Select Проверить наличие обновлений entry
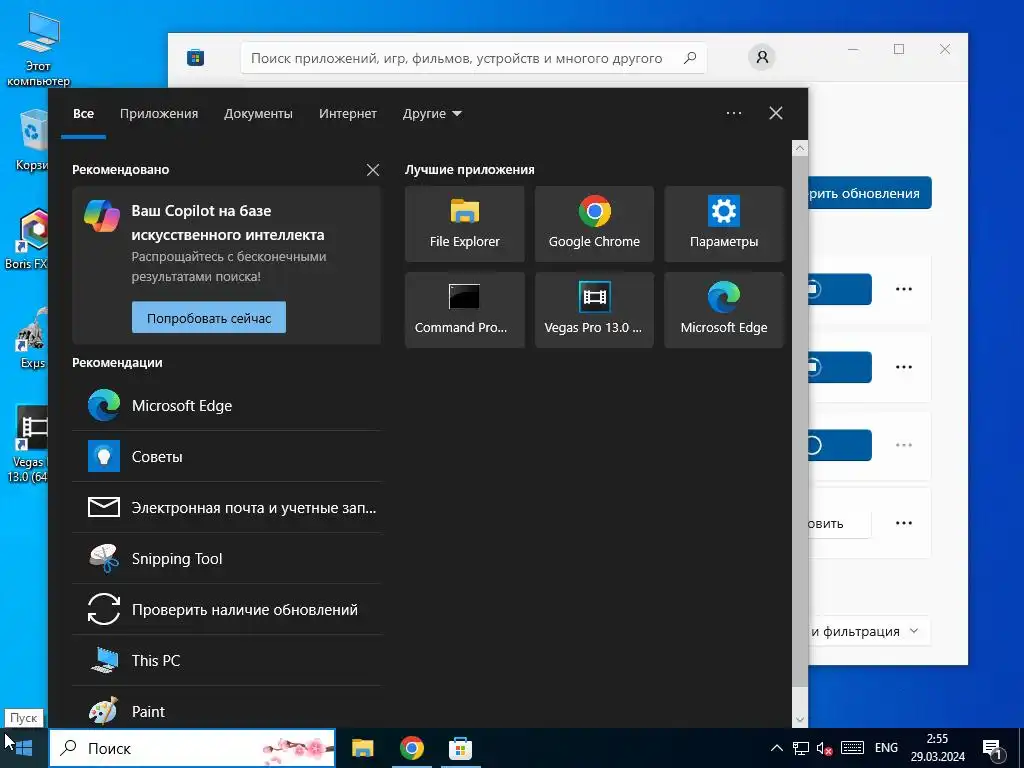Viewport: 1024px width, 768px height. [x=226, y=609]
